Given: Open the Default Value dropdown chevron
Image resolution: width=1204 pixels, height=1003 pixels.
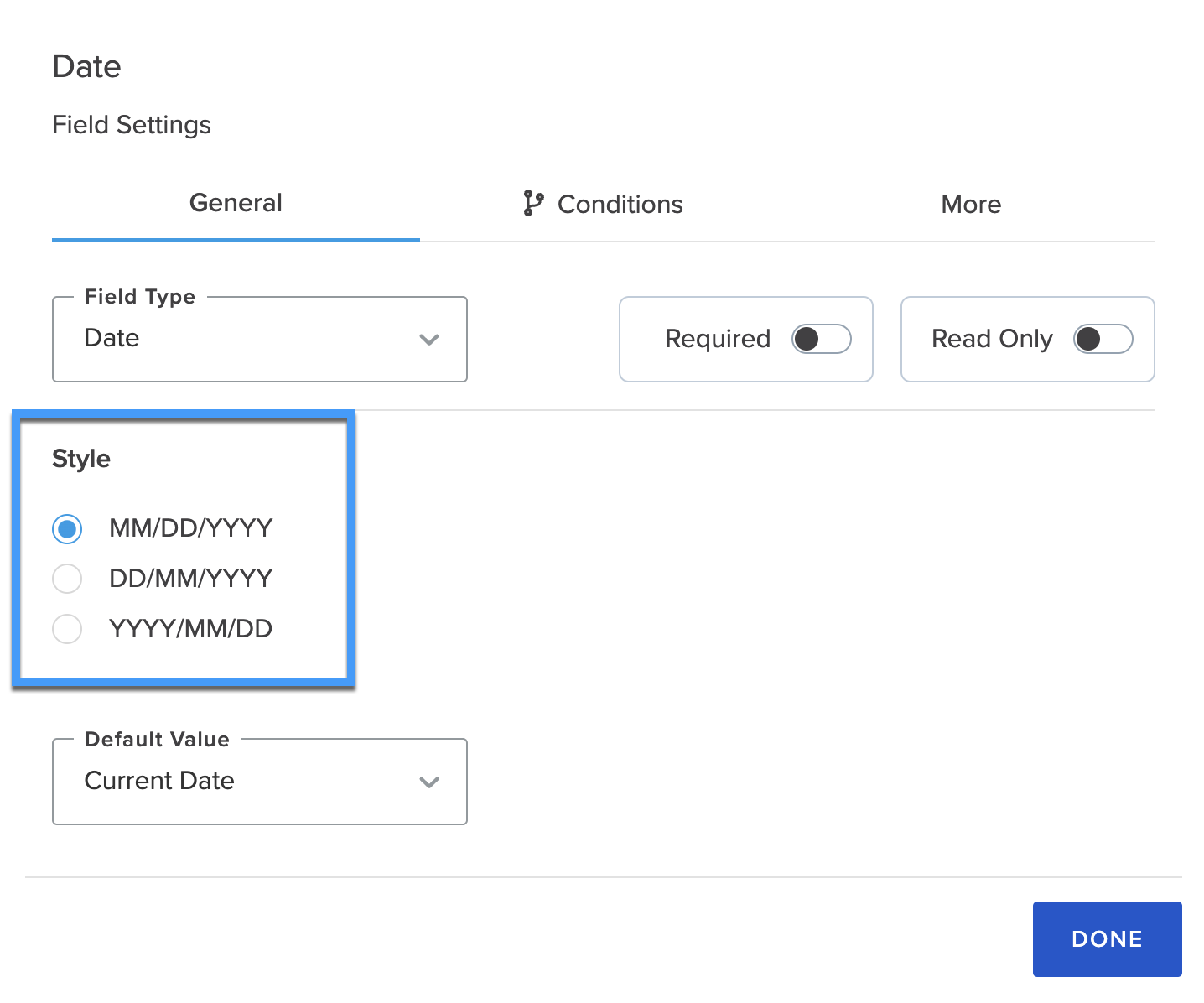Looking at the screenshot, I should point(429,782).
